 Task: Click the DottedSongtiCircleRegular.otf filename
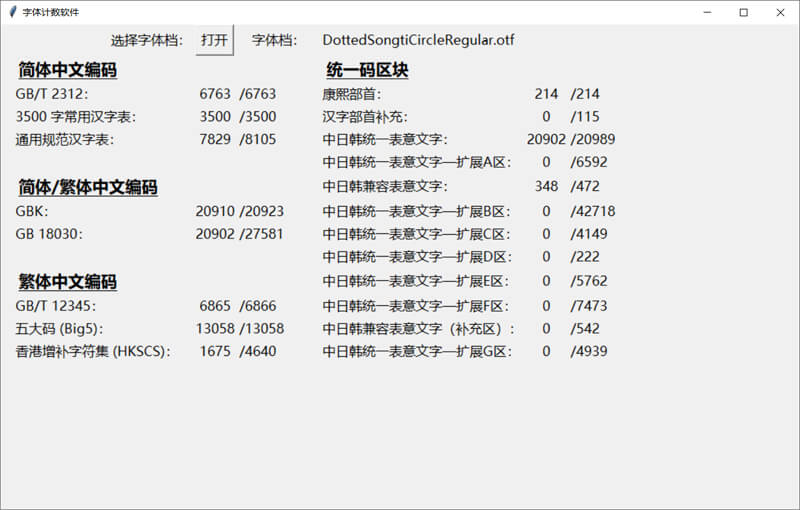click(x=418, y=40)
